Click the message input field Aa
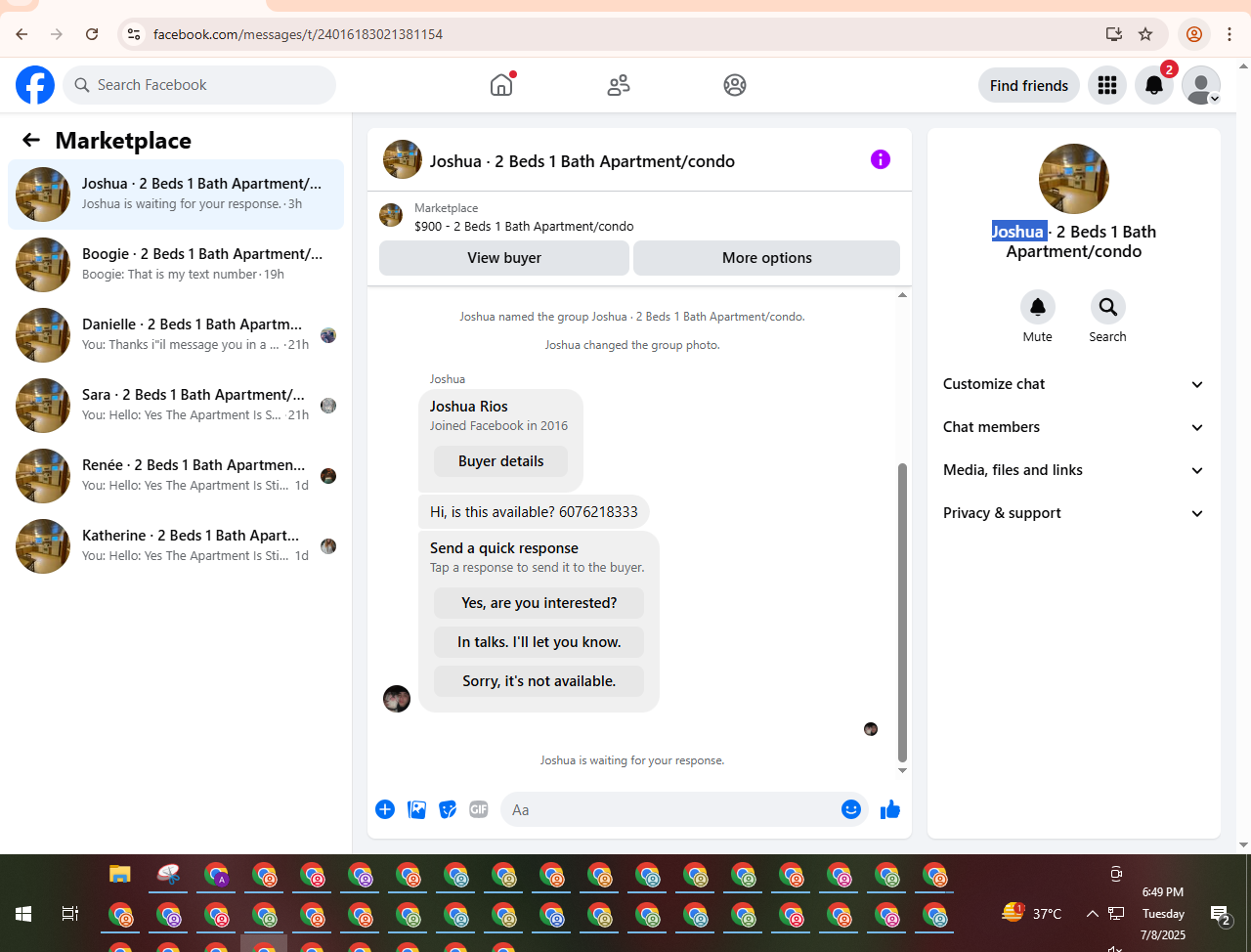1251x952 pixels. point(669,809)
